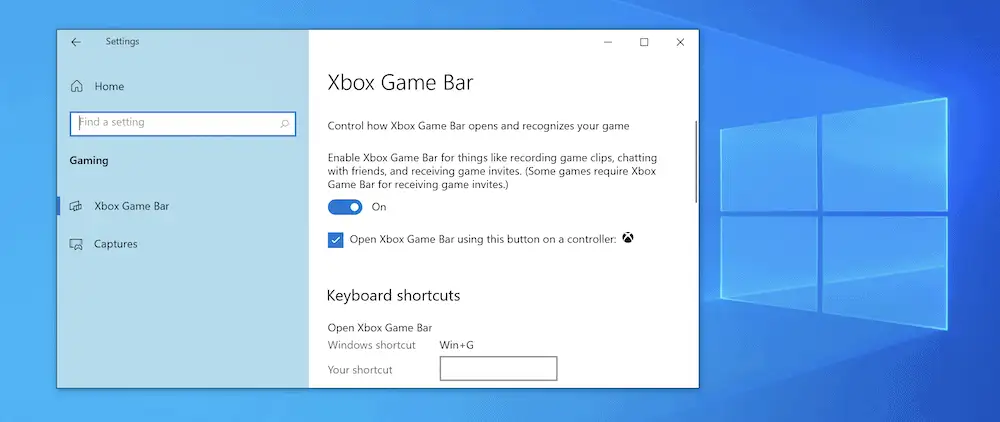Click the Keyboard shortcuts heading
Screen dimensions: 1000x422
[x=393, y=296]
